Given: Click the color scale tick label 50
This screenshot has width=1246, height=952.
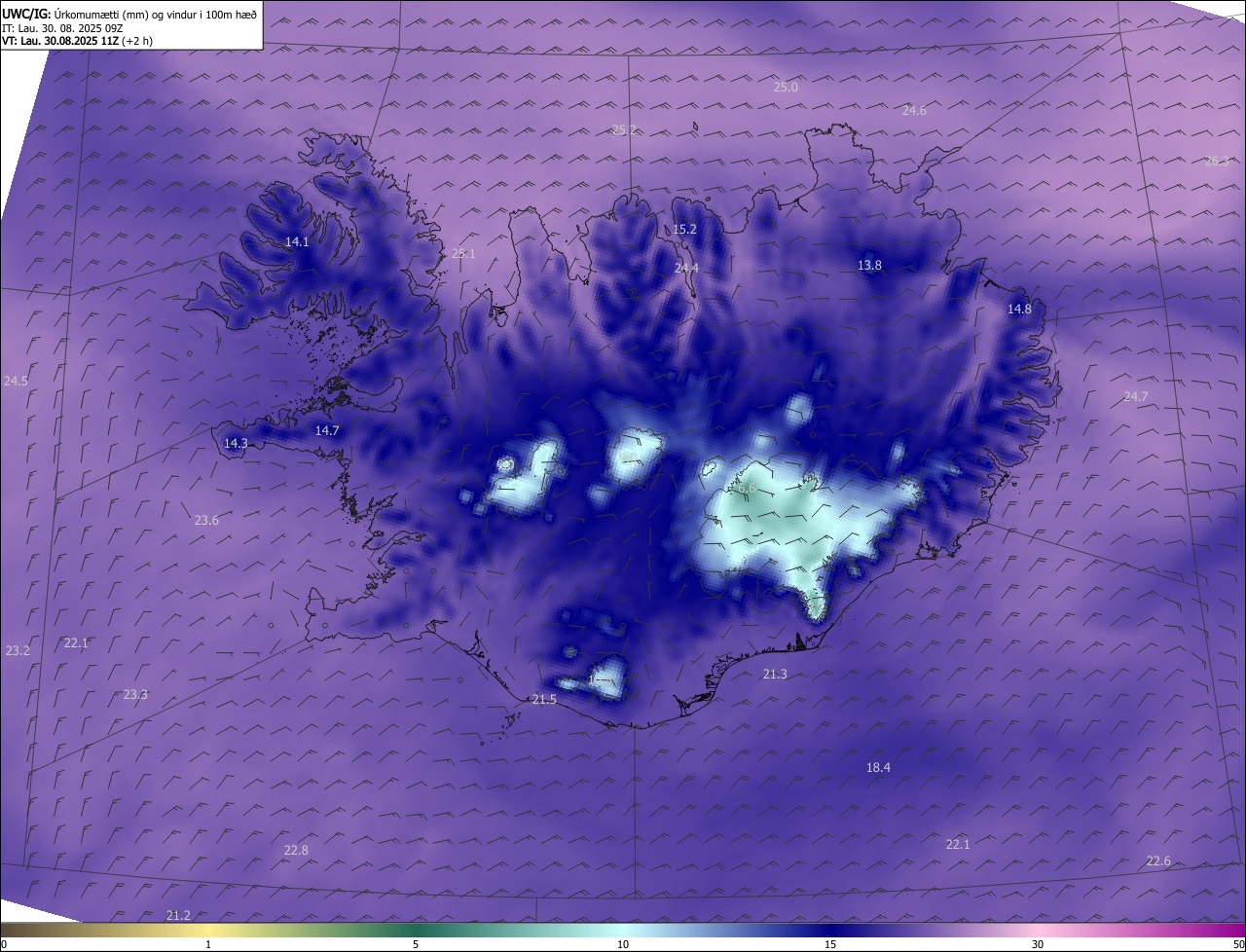Looking at the screenshot, I should pyautogui.click(x=1238, y=944).
